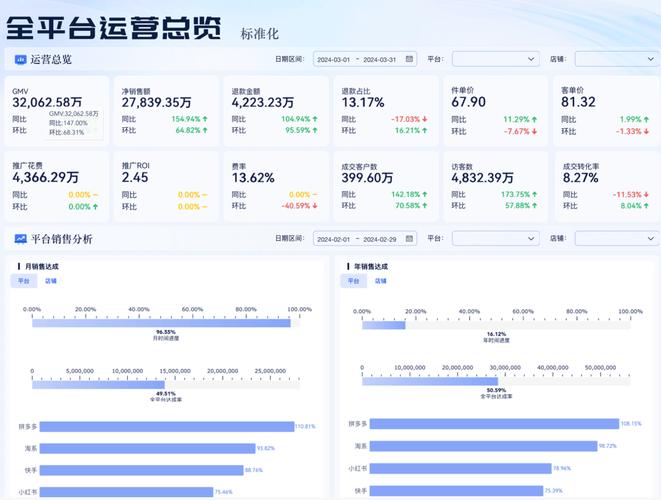The width and height of the screenshot is (661, 500).
Task: Click 小红书 bar in 月销售达成 chart
Action: pos(126,492)
